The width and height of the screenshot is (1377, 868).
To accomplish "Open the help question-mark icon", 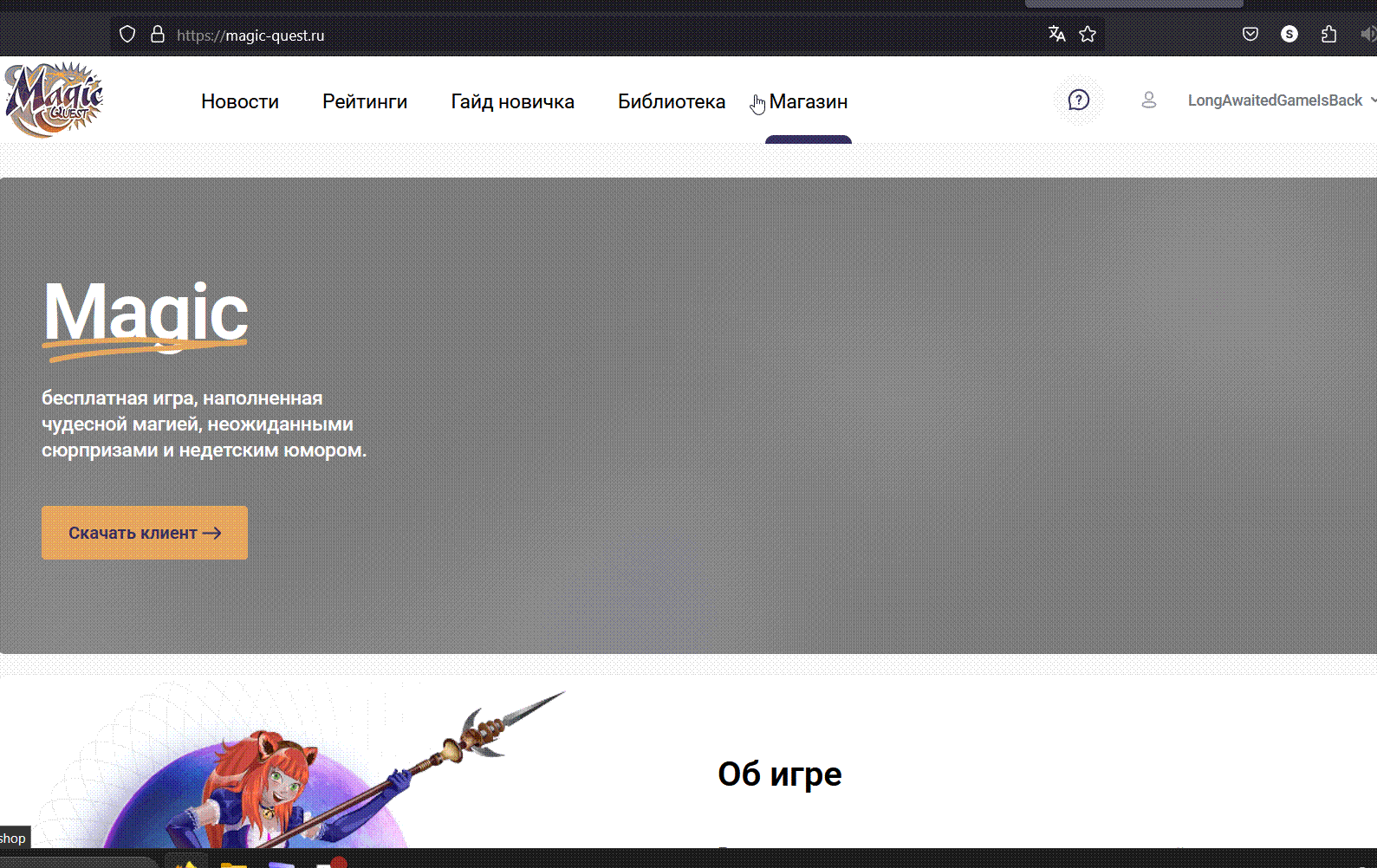I will coord(1079,100).
